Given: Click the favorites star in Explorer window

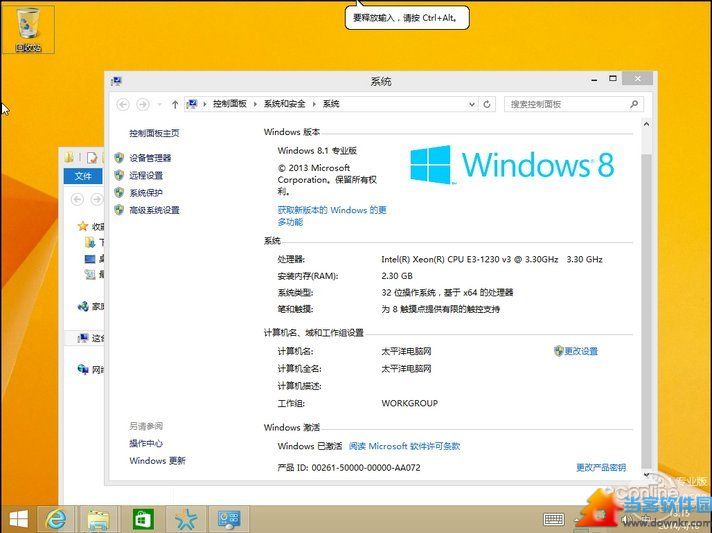Looking at the screenshot, I should [x=83, y=226].
